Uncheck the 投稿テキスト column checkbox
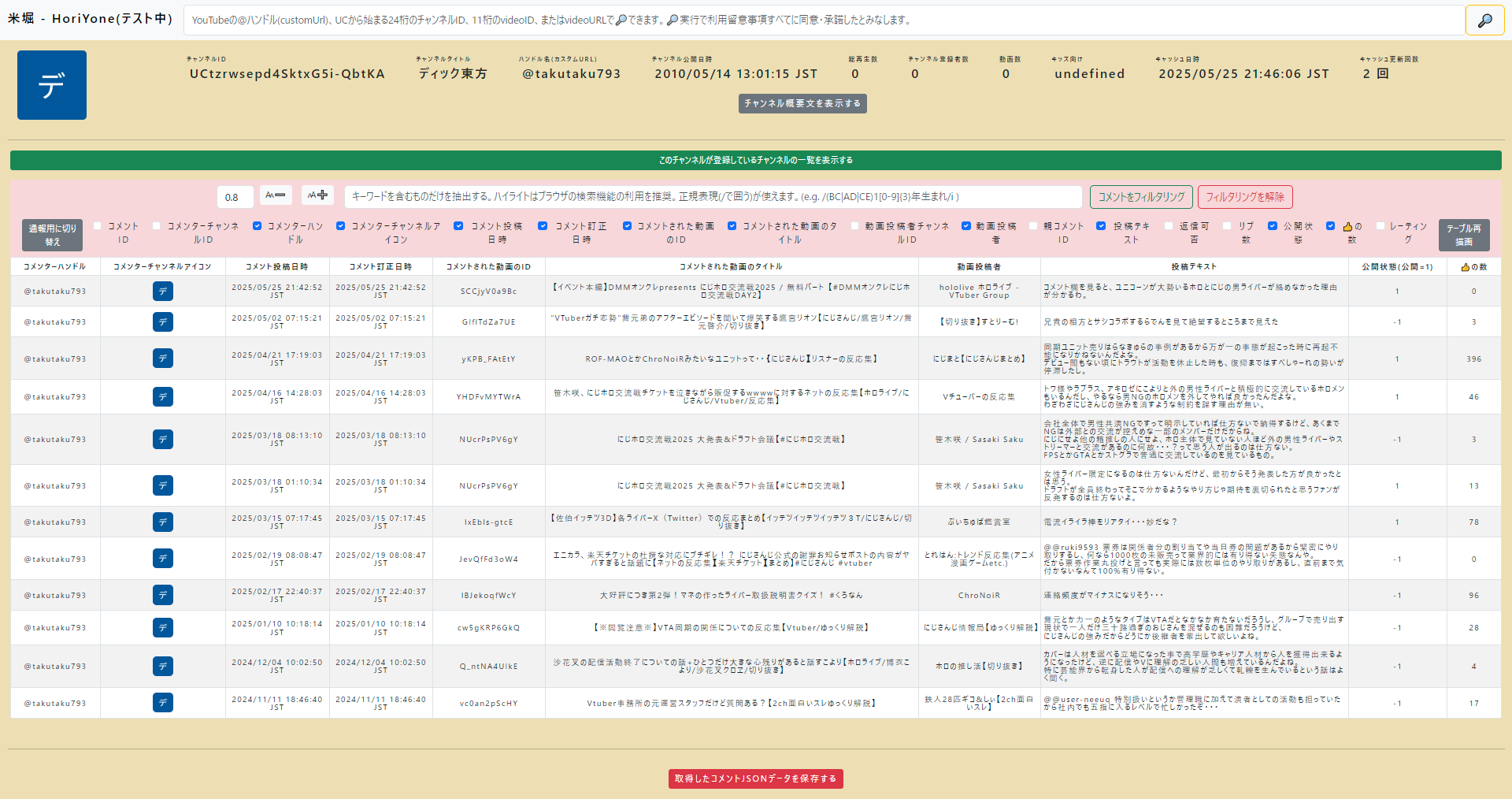The width and height of the screenshot is (1512, 799). 1102,226
